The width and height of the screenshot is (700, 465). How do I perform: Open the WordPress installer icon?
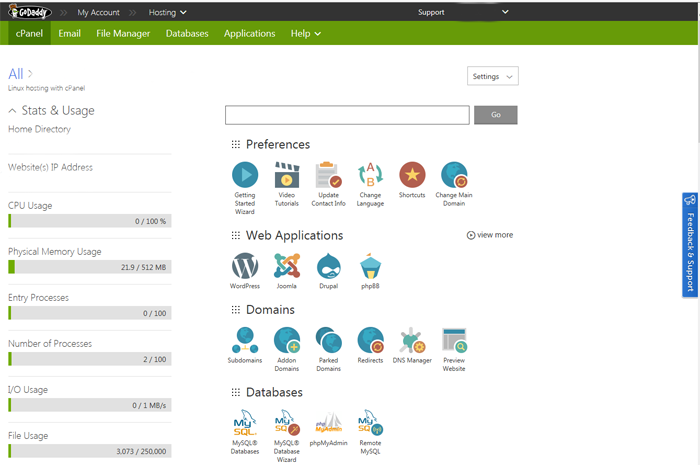click(x=244, y=266)
